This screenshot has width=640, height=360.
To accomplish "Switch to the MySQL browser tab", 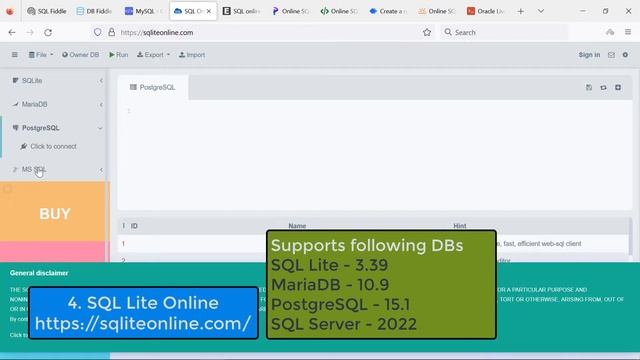I will pyautogui.click(x=144, y=11).
